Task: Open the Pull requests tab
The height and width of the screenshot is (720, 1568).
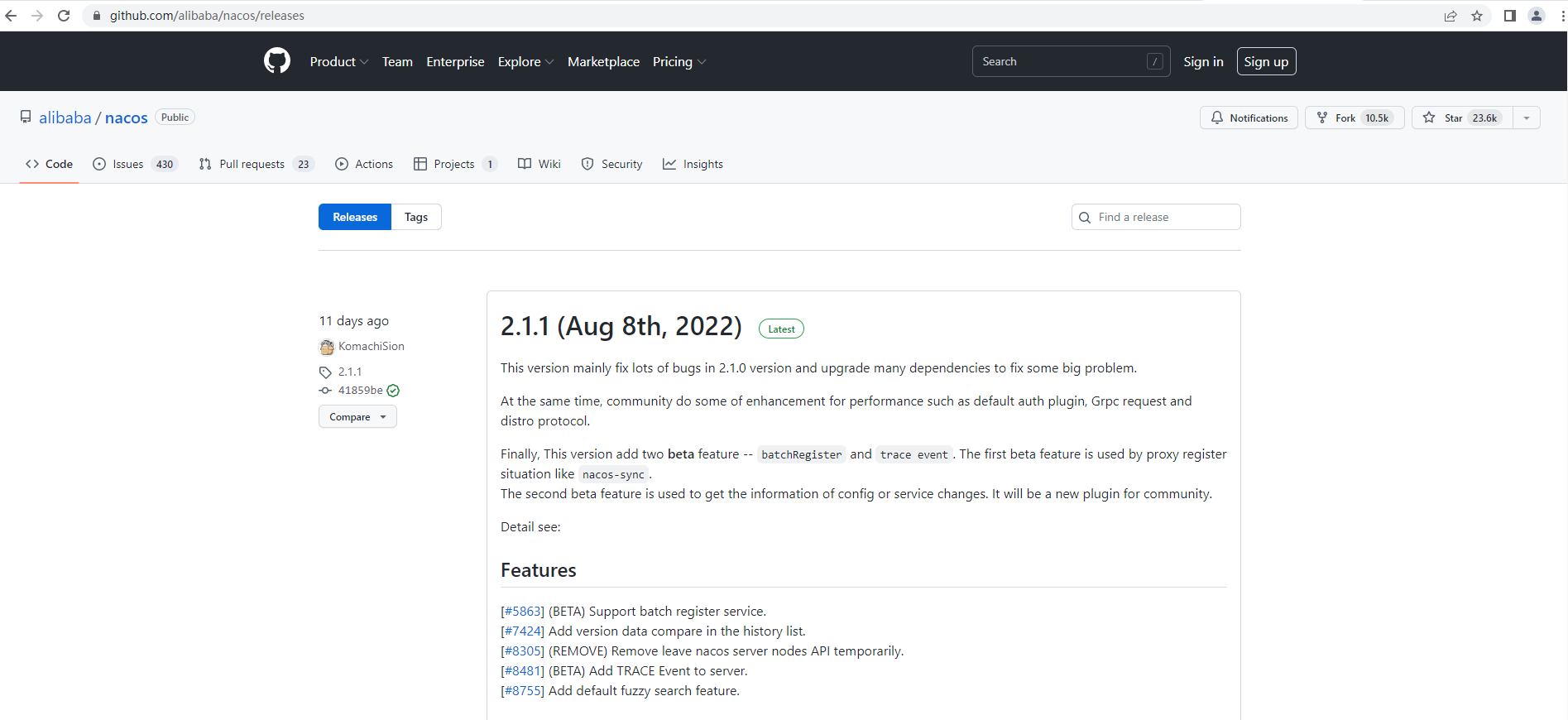Action: (x=256, y=164)
